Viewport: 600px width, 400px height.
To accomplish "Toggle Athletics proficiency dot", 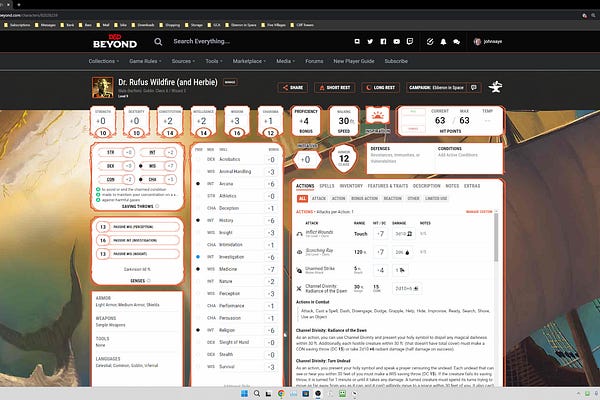I will (x=198, y=196).
